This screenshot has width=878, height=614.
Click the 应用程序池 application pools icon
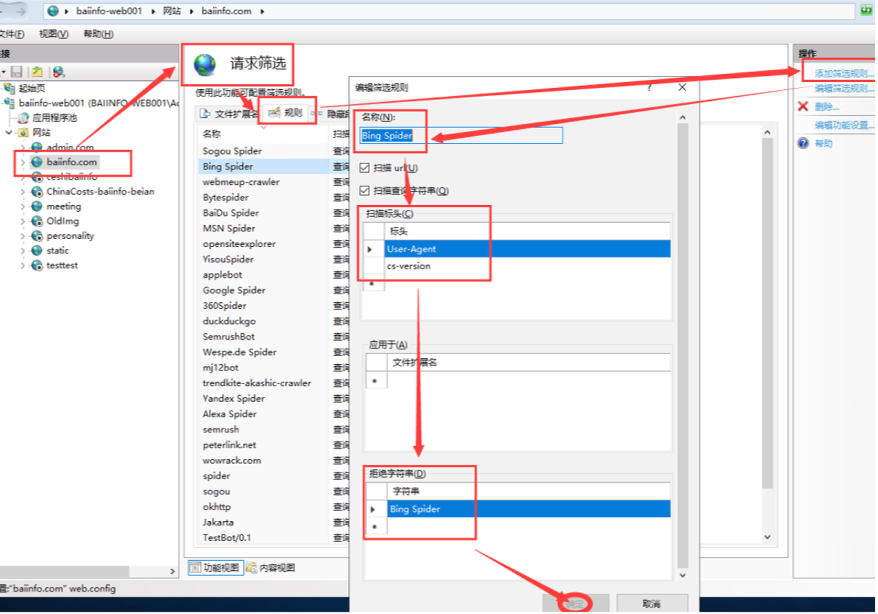click(23, 118)
